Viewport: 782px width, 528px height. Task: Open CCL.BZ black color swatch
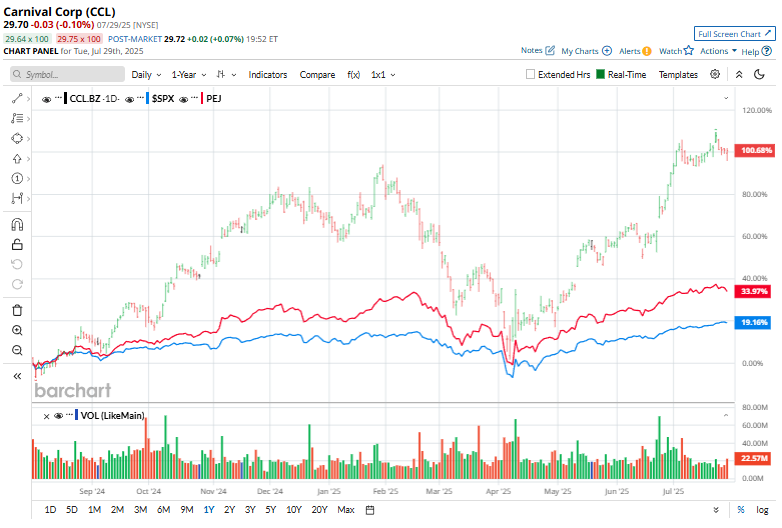65,98
